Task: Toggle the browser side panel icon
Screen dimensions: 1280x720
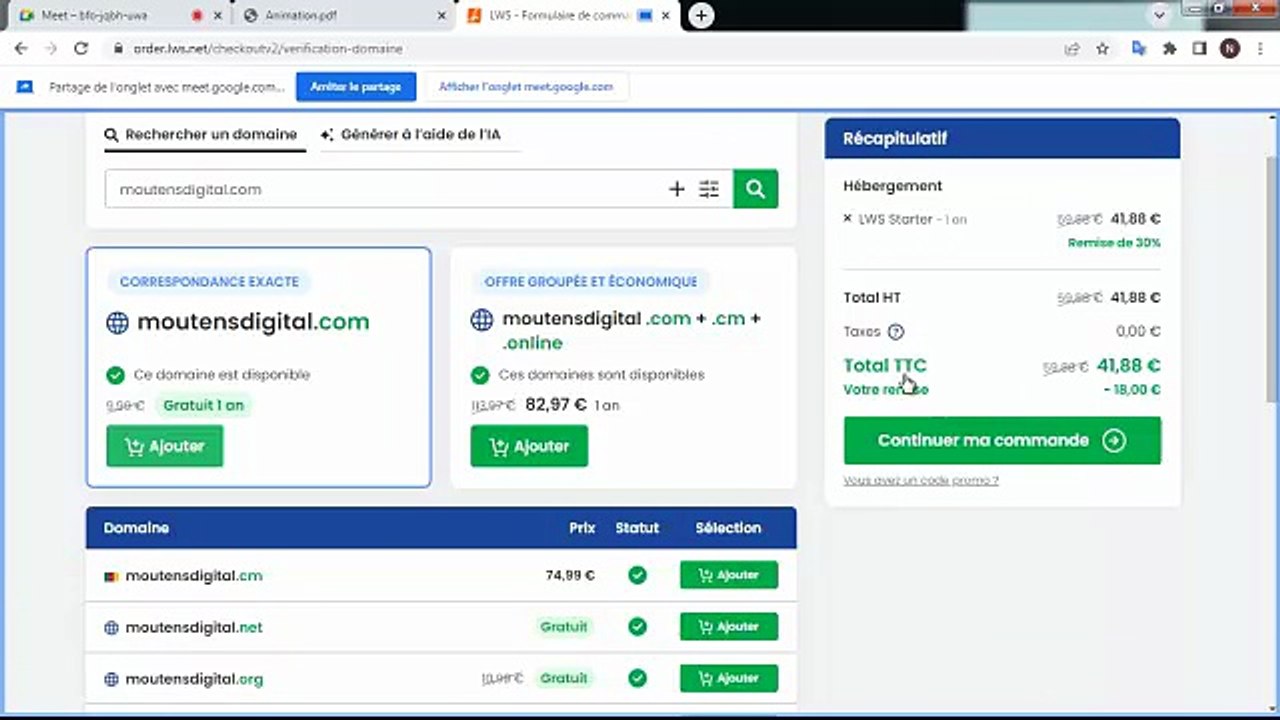Action: pos(1200,48)
